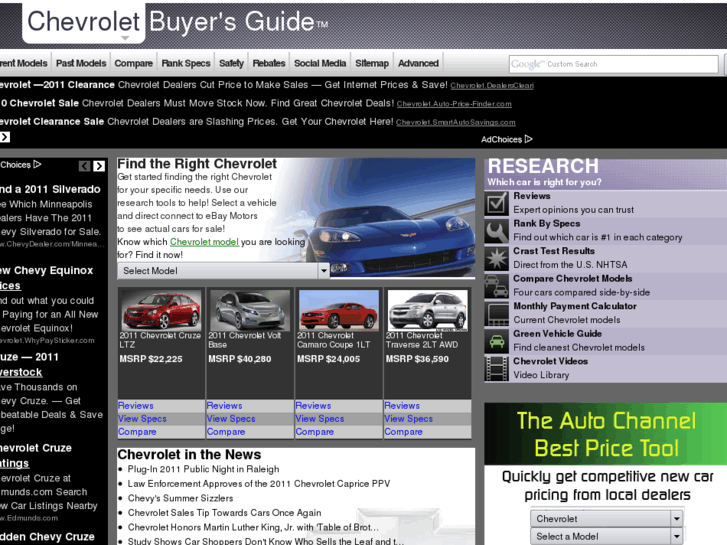Open Law Enforcement Approves Caprice PPV article

[259, 484]
